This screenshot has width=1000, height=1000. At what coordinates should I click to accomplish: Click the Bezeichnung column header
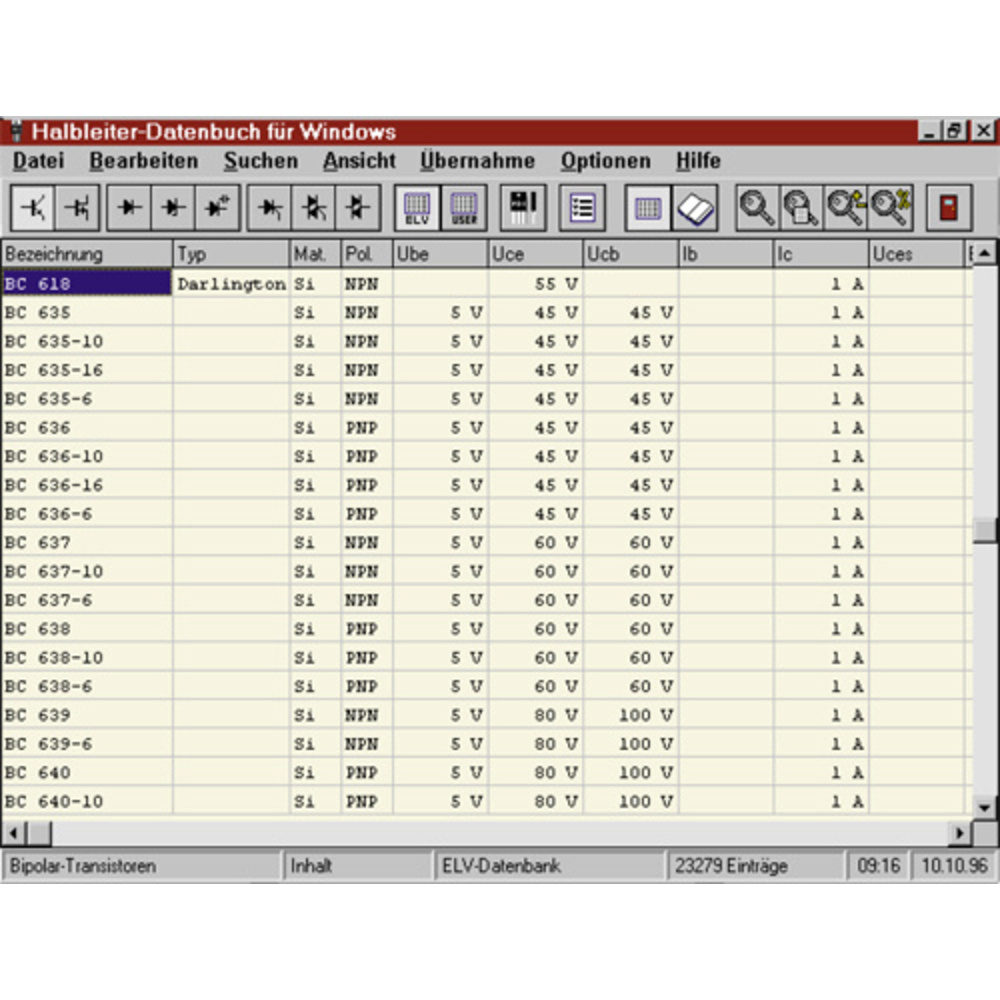87,254
